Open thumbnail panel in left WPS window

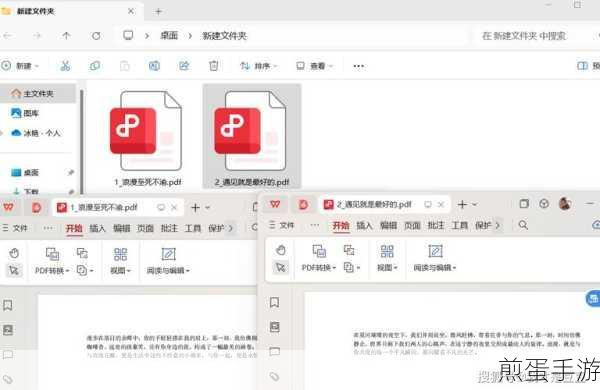(x=8, y=330)
